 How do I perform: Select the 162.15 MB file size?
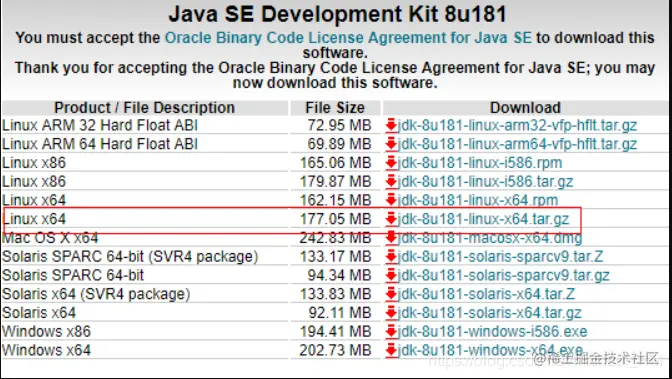tap(336, 200)
